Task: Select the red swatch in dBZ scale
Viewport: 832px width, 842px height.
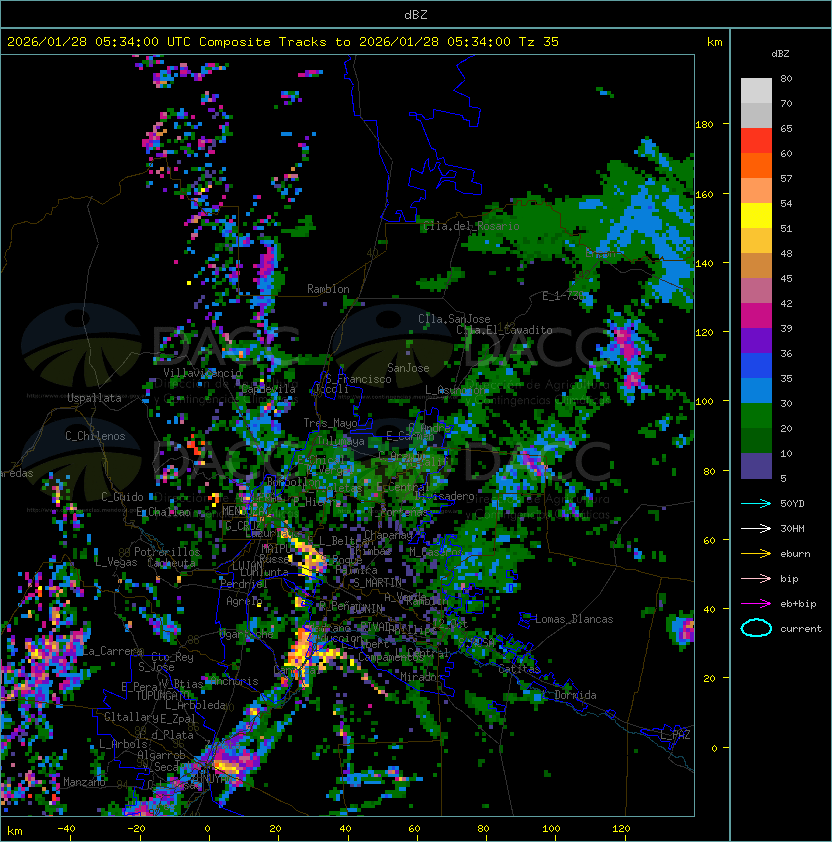Action: pyautogui.click(x=756, y=141)
